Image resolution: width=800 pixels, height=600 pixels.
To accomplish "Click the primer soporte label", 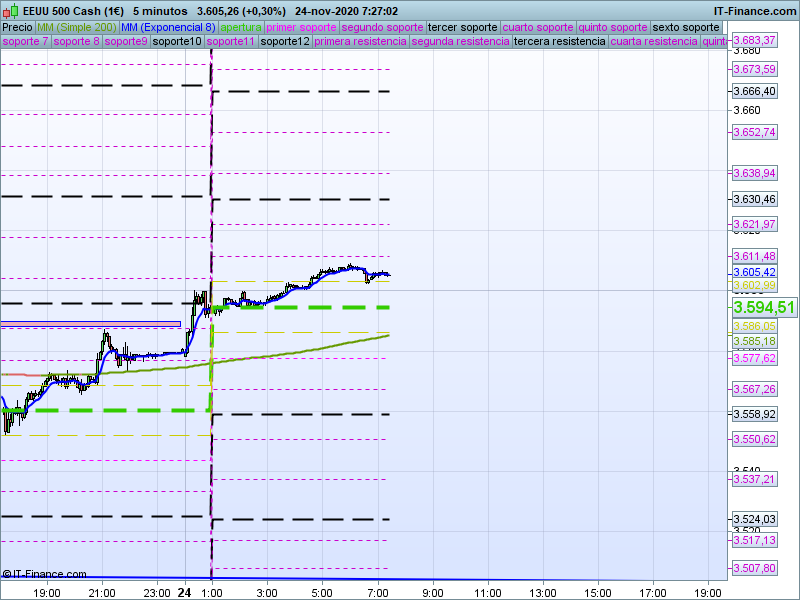I will pyautogui.click(x=302, y=27).
